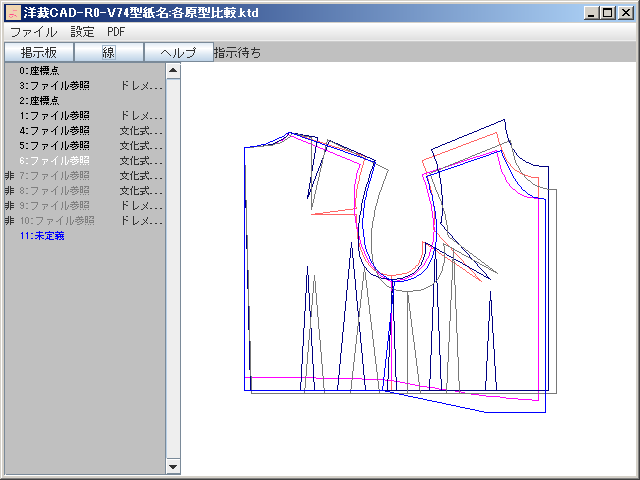Select hidden row 7:ファイル参照
This screenshot has width=640, height=480.
[85, 176]
